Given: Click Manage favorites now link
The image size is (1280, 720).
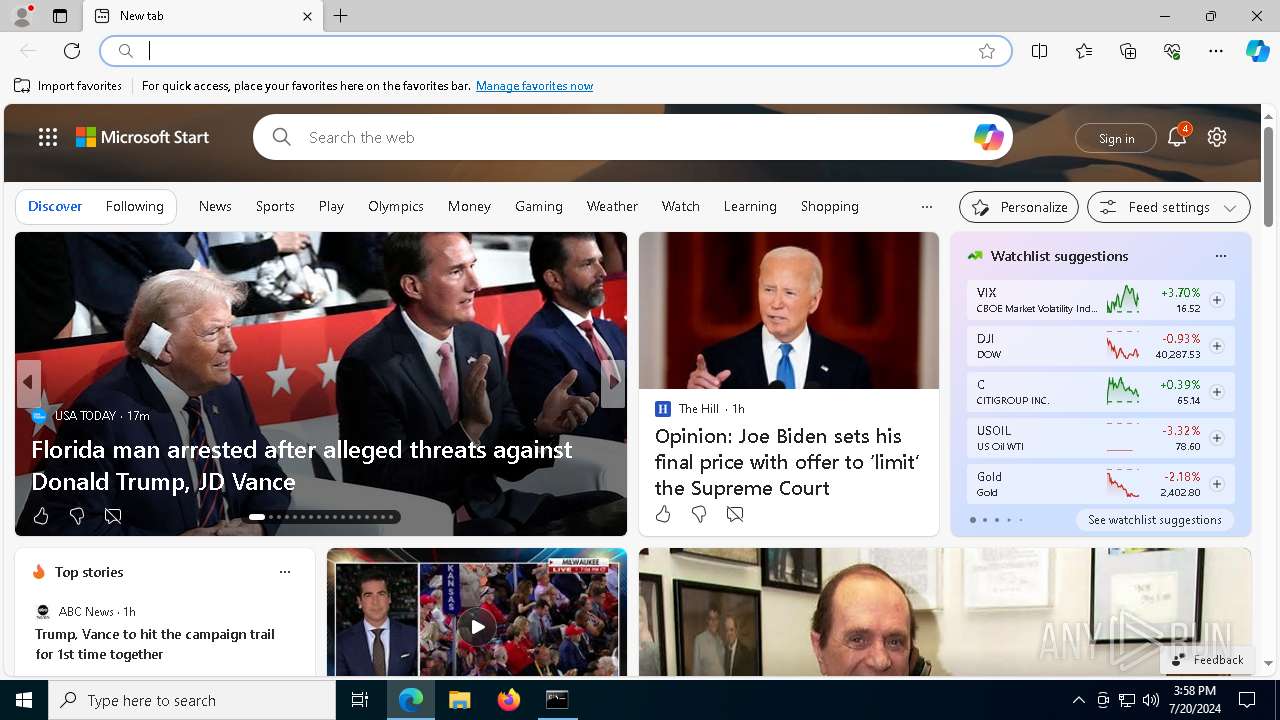Looking at the screenshot, I should pos(534,86).
